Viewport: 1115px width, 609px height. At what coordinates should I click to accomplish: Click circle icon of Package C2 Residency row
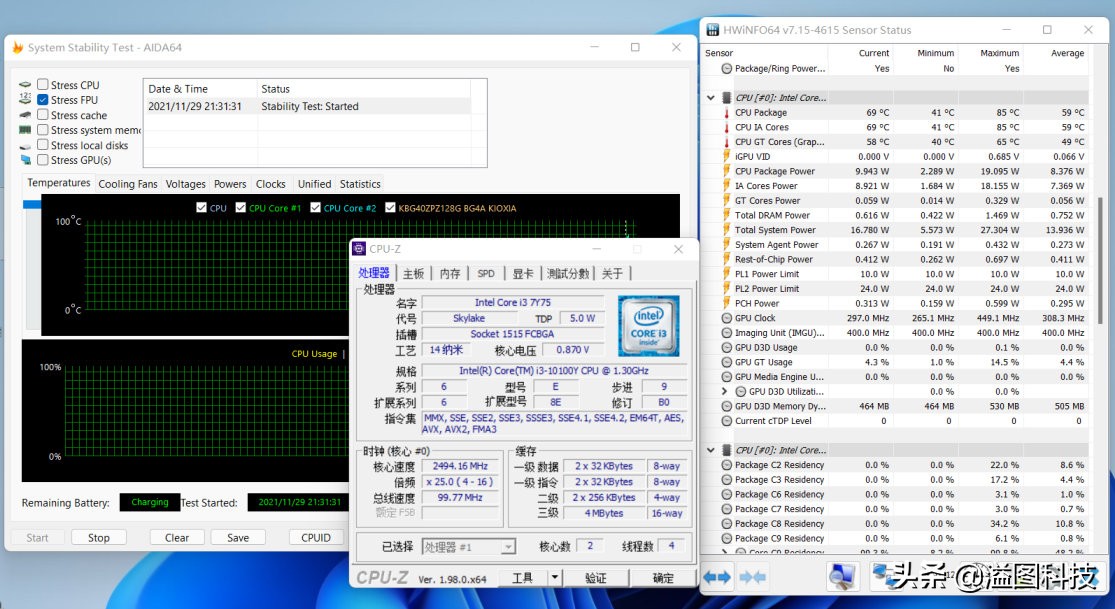(727, 465)
